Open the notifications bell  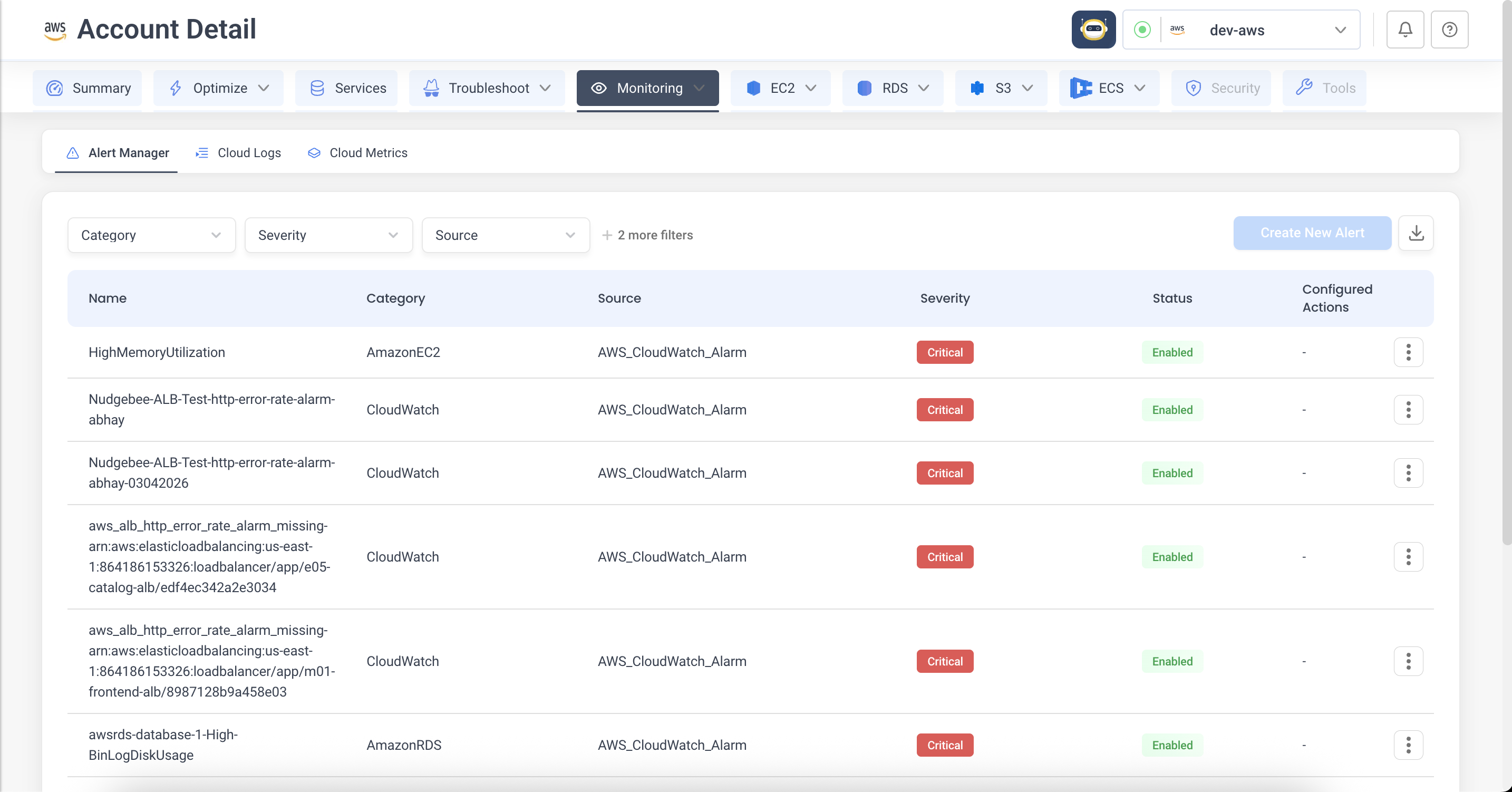(x=1404, y=30)
